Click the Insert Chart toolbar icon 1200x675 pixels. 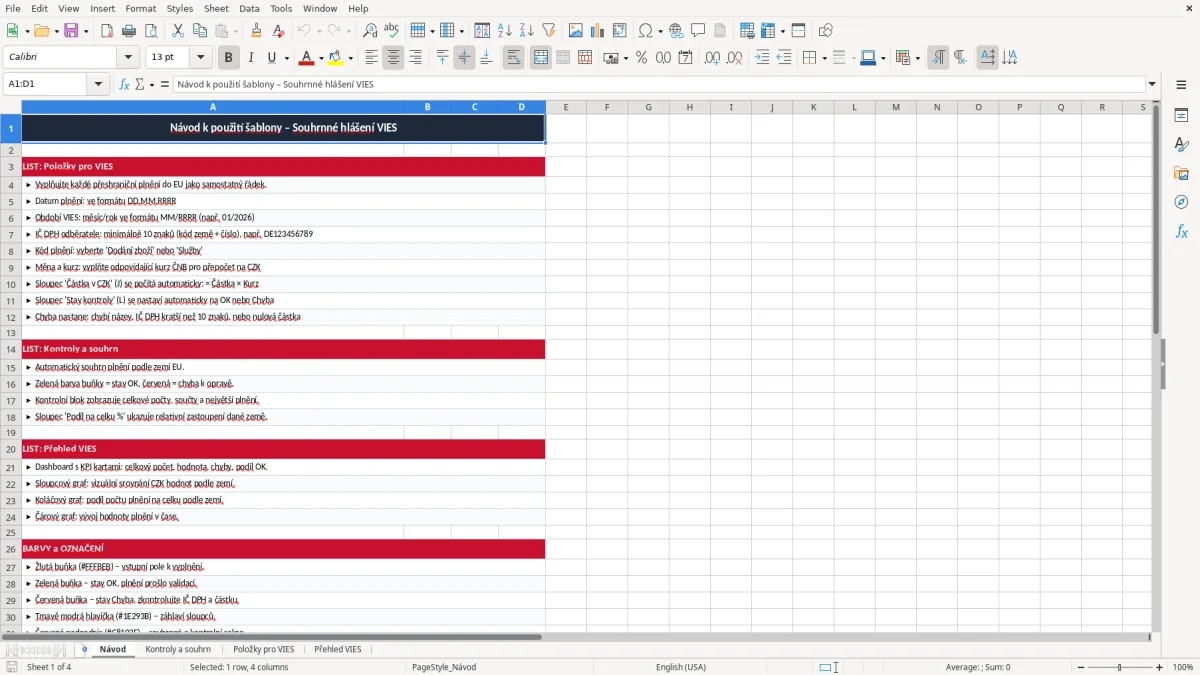click(598, 31)
